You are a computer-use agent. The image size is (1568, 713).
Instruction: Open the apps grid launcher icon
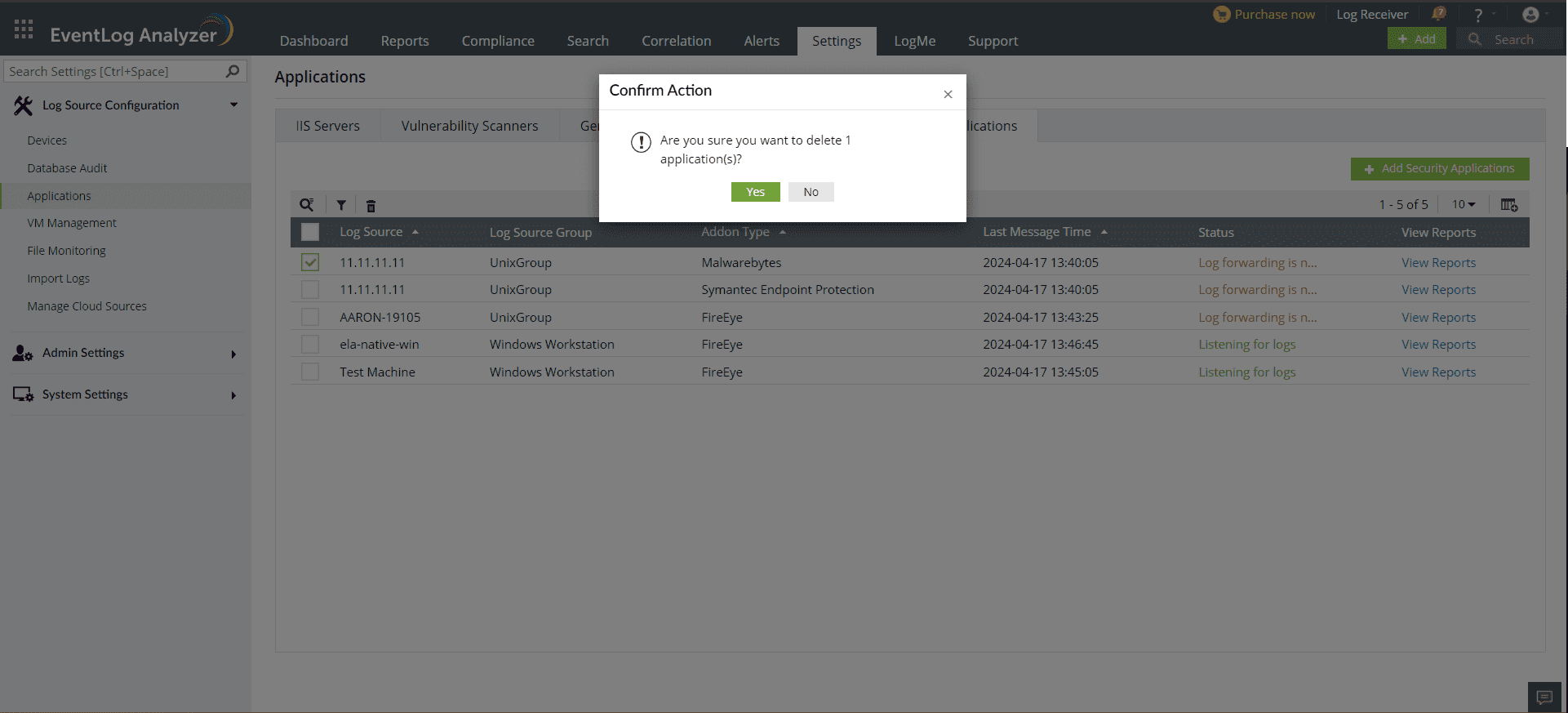pos(24,30)
